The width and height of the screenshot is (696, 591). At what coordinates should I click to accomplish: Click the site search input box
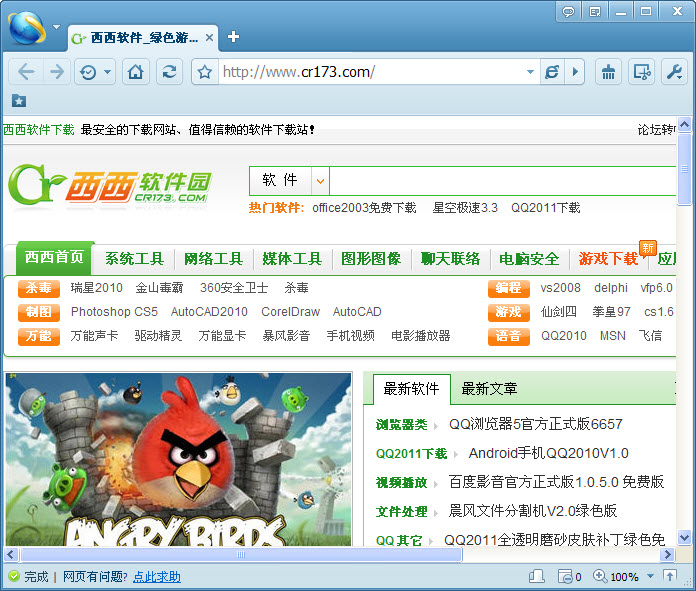point(502,181)
